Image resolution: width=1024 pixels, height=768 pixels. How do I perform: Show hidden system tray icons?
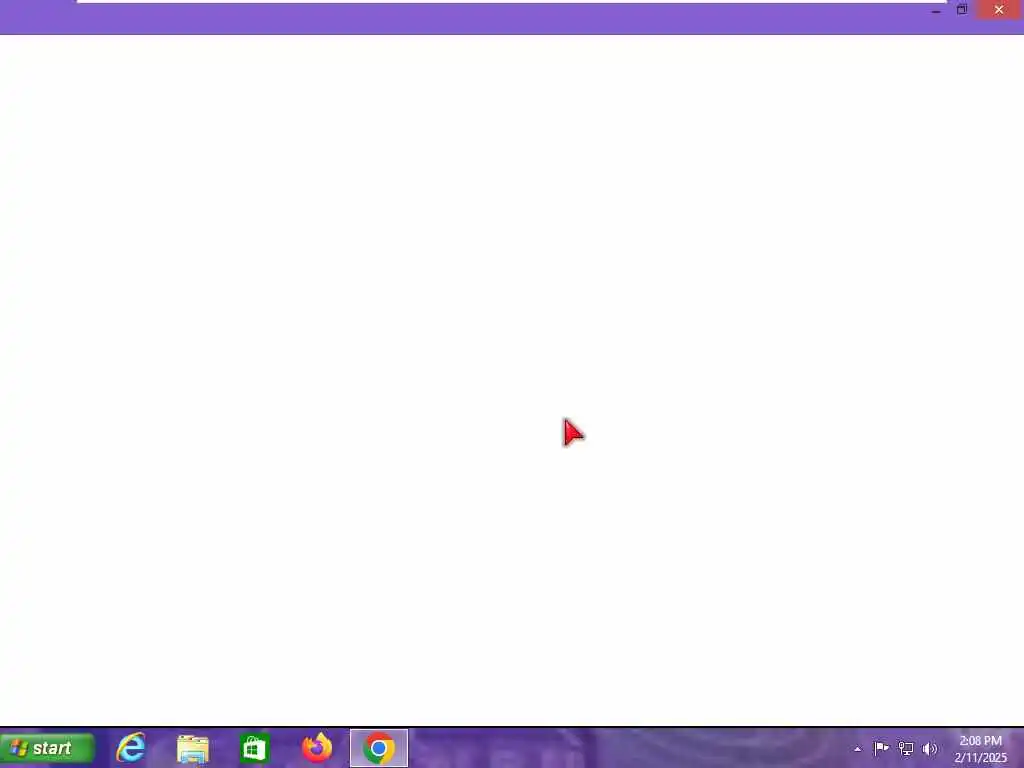[857, 749]
